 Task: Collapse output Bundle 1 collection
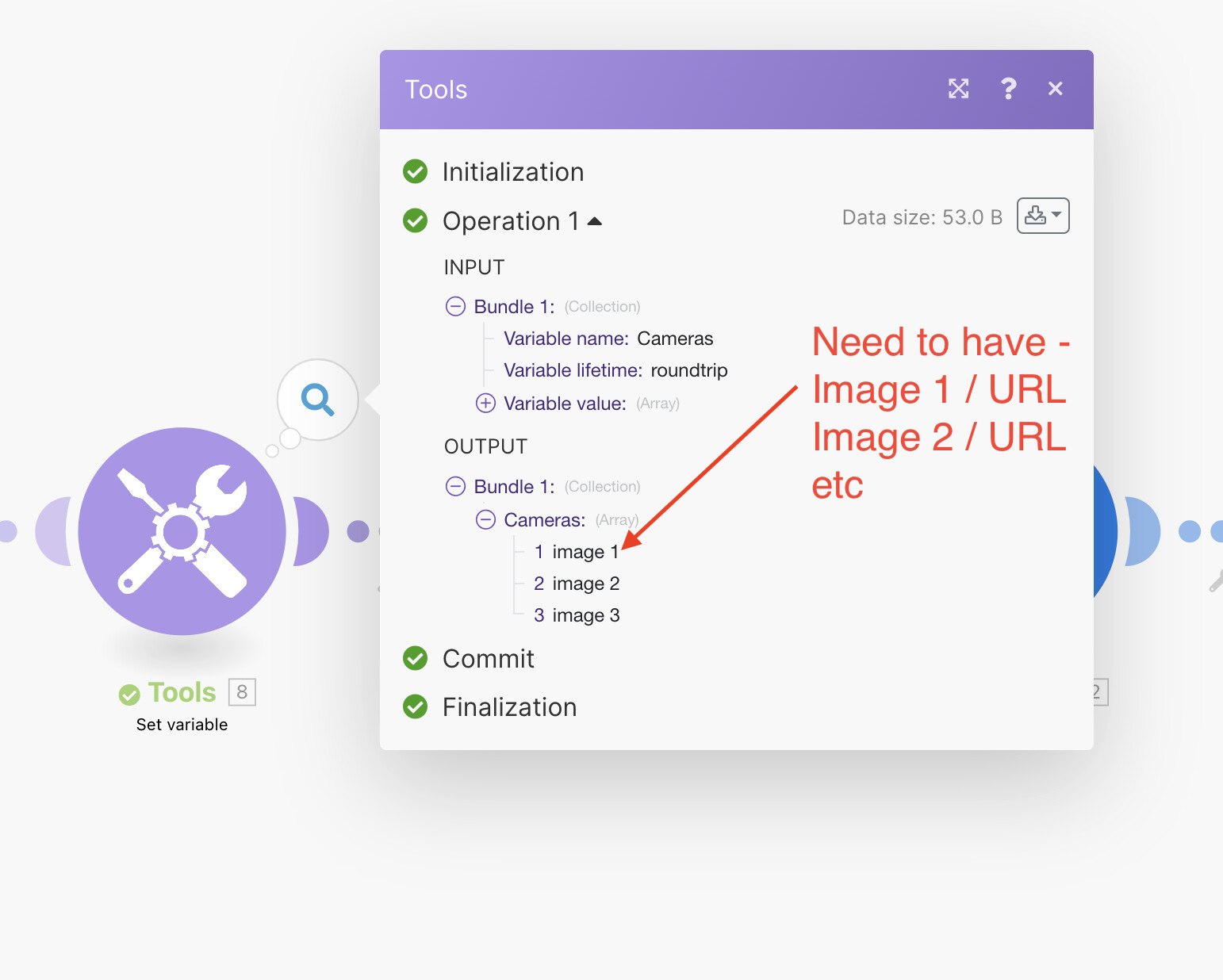455,487
